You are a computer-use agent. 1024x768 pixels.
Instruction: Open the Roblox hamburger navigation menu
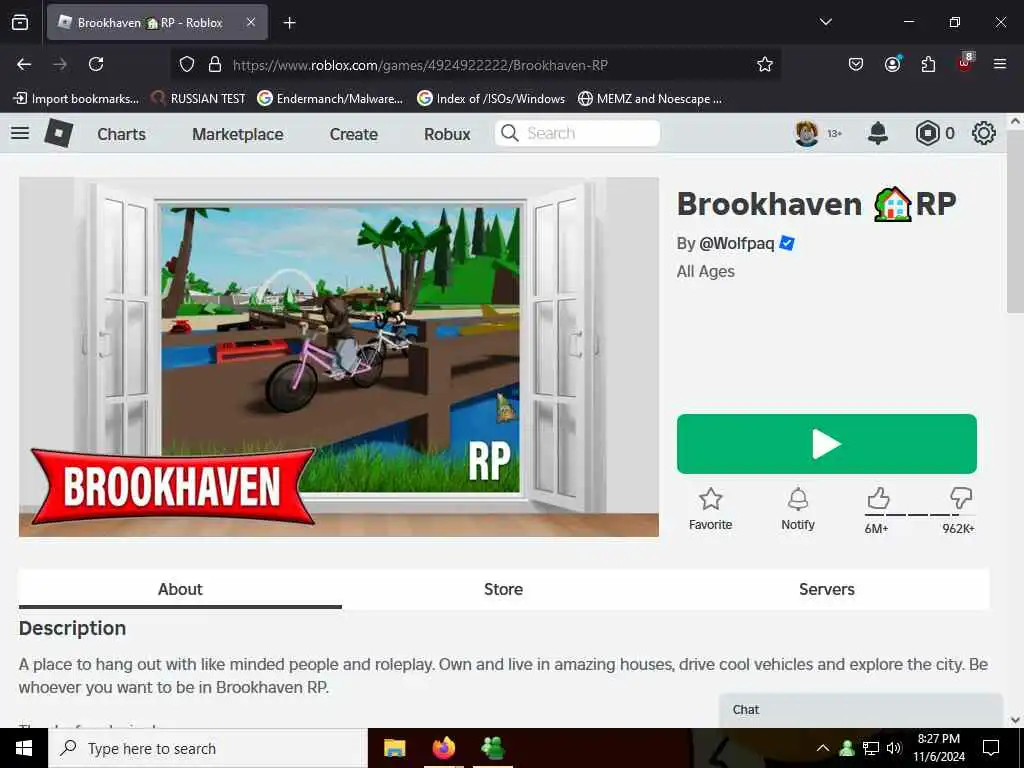20,133
